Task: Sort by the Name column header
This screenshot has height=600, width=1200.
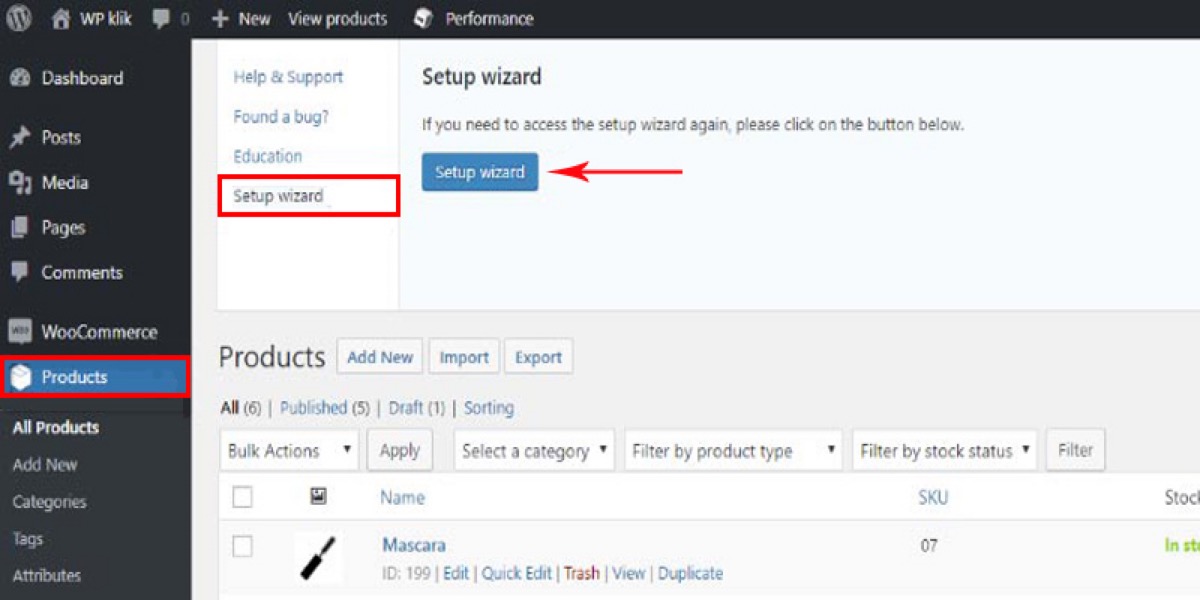Action: (x=403, y=497)
